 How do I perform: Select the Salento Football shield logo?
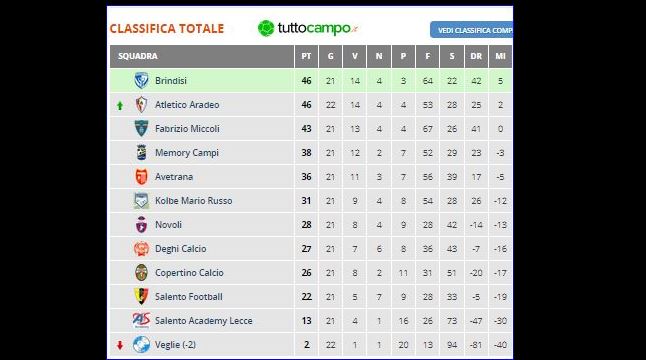[141, 297]
